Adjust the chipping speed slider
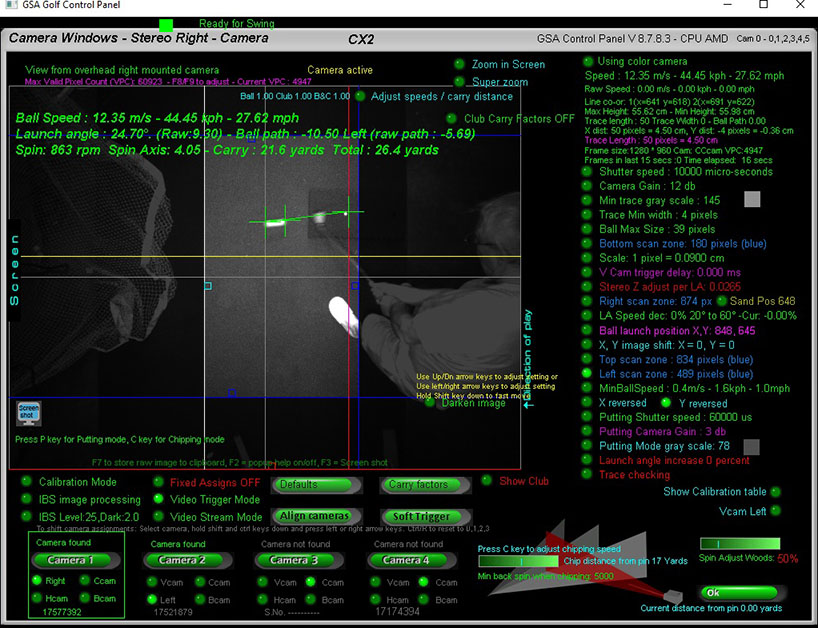Screen dimensions: 818x628 click(x=518, y=561)
